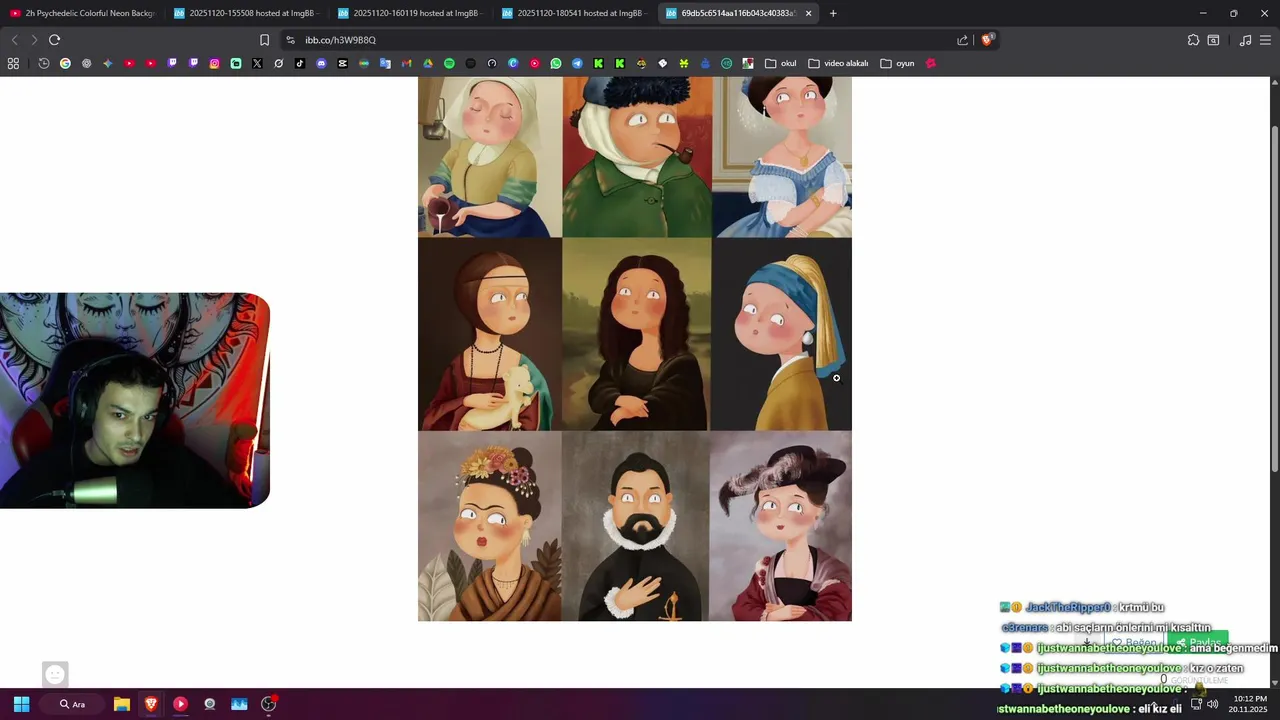Open the browser hamburger menu
The image size is (1280, 720).
(x=1265, y=40)
